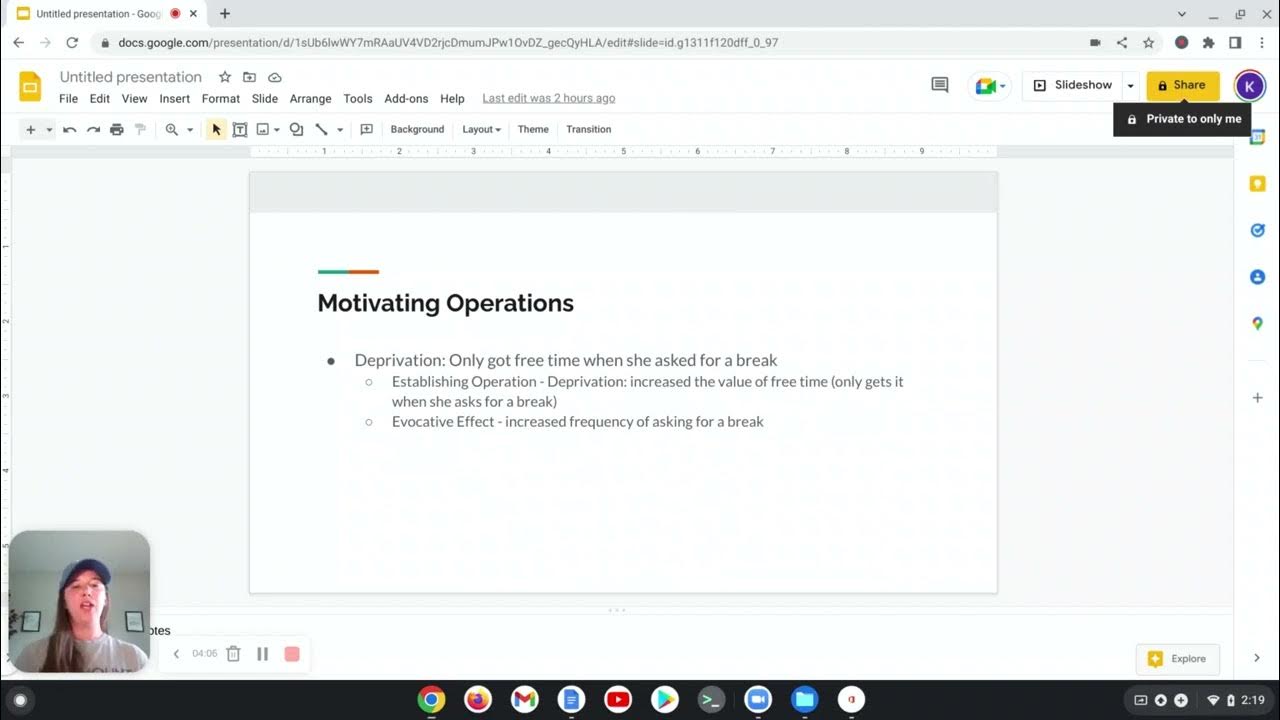Click the Chrome address bar URL
This screenshot has height=720, width=1280.
448,43
